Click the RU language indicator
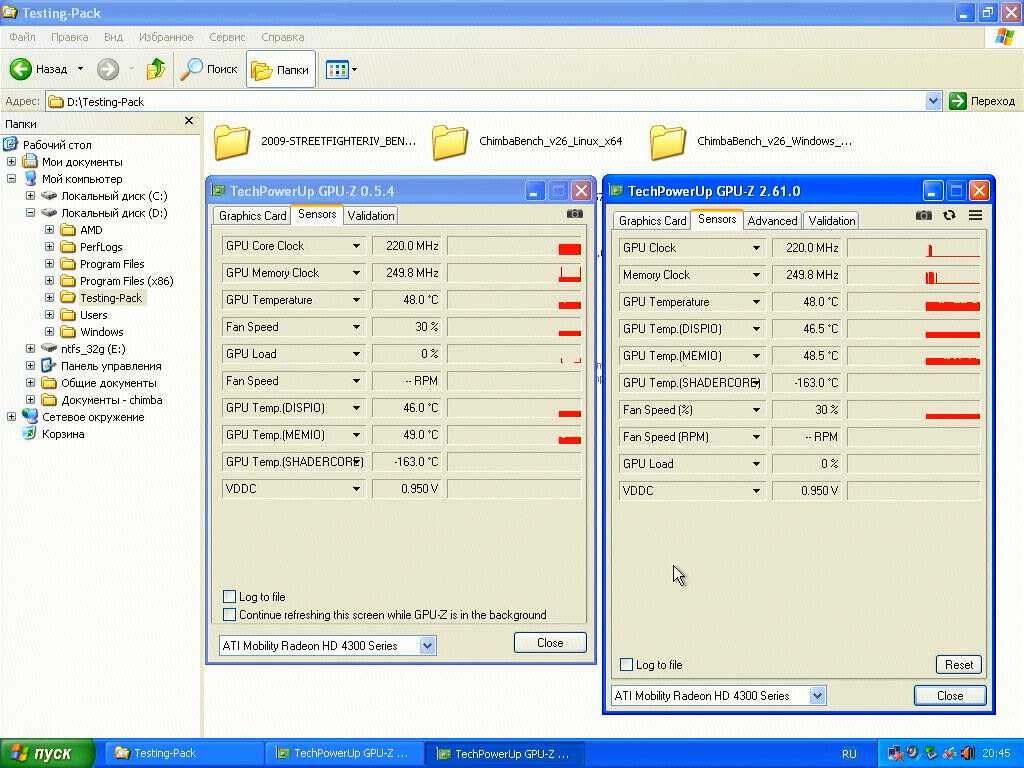The width and height of the screenshot is (1024, 768). (849, 754)
